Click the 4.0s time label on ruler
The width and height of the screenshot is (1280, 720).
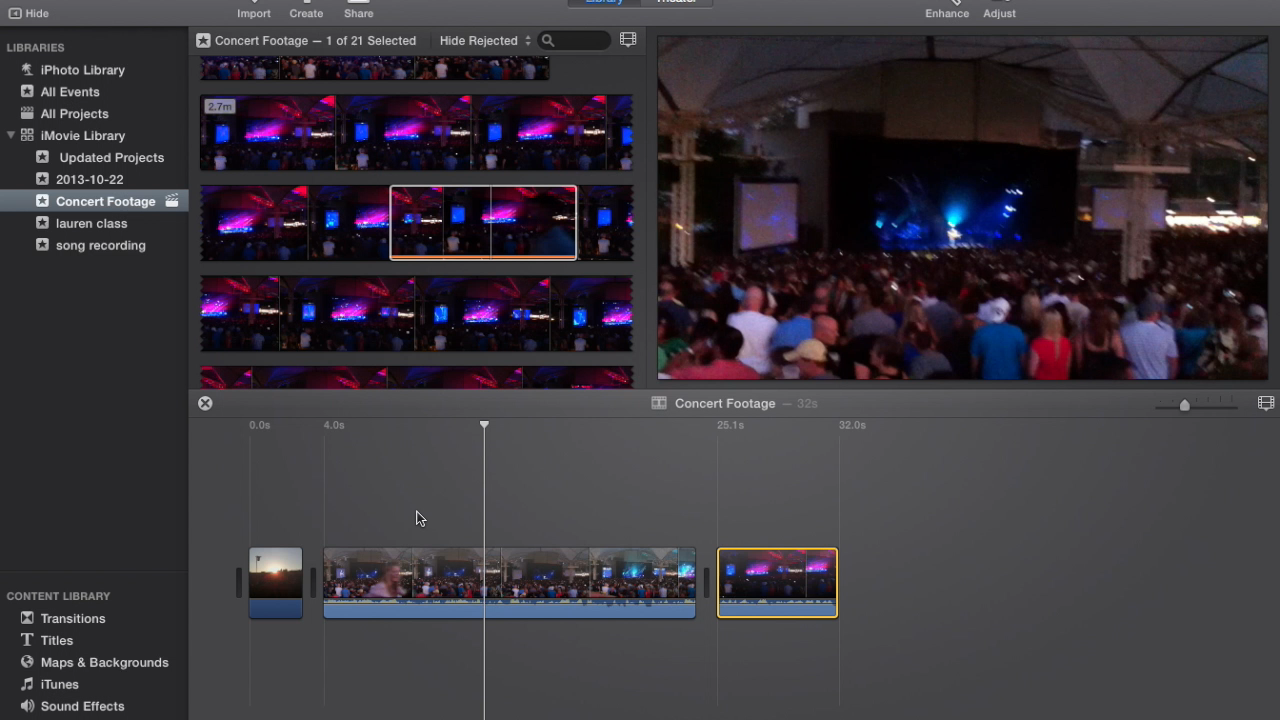tap(334, 425)
